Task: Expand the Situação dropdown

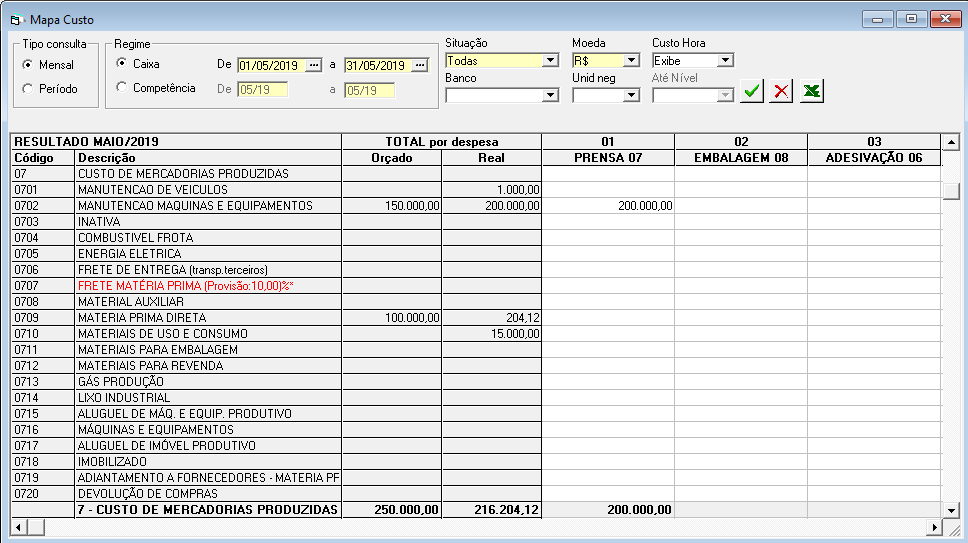Action: coord(549,61)
